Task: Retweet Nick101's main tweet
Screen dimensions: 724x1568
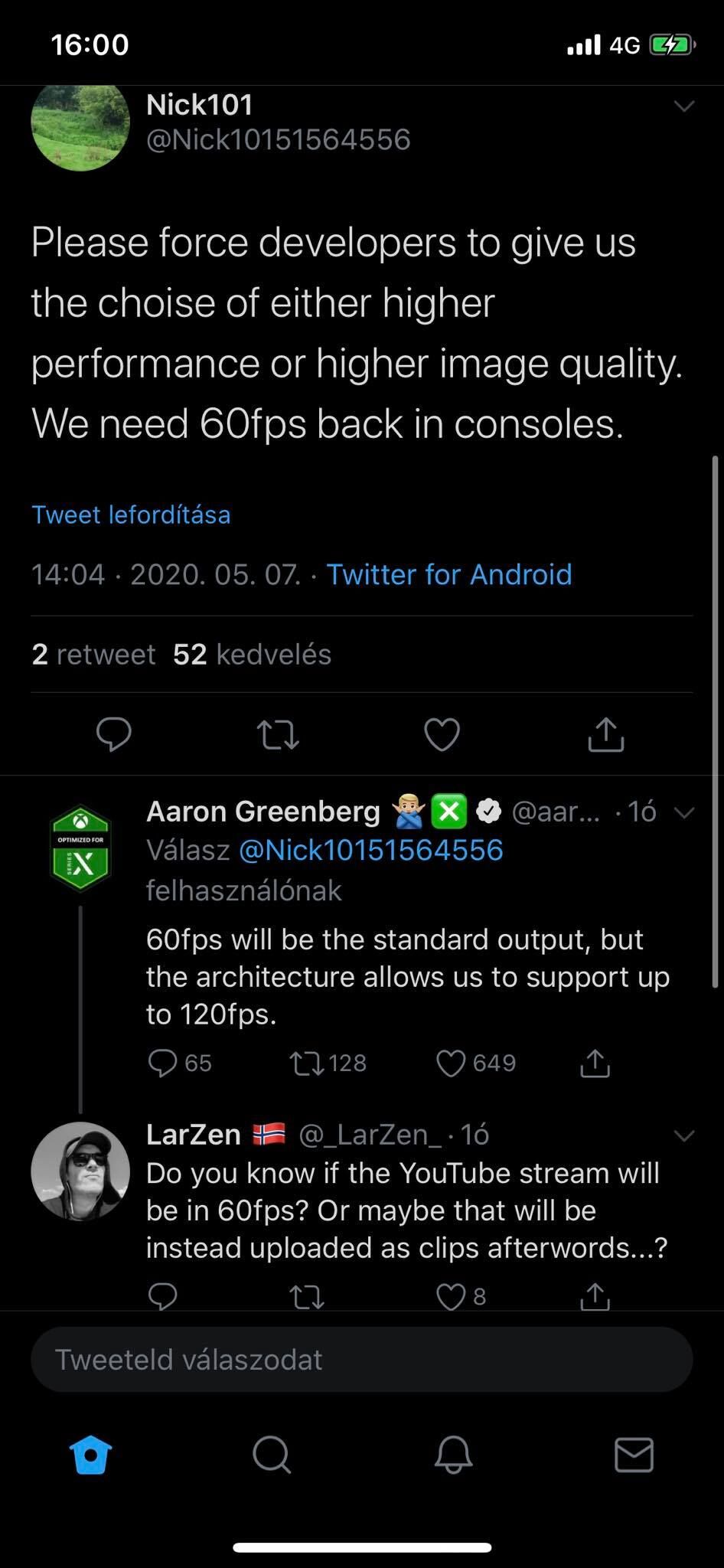Action: point(278,734)
